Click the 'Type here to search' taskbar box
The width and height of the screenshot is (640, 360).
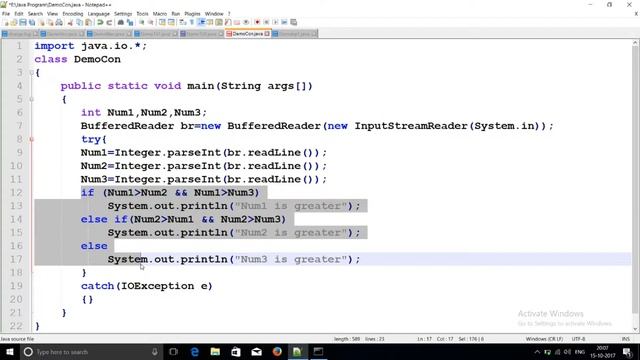[x=90, y=352]
